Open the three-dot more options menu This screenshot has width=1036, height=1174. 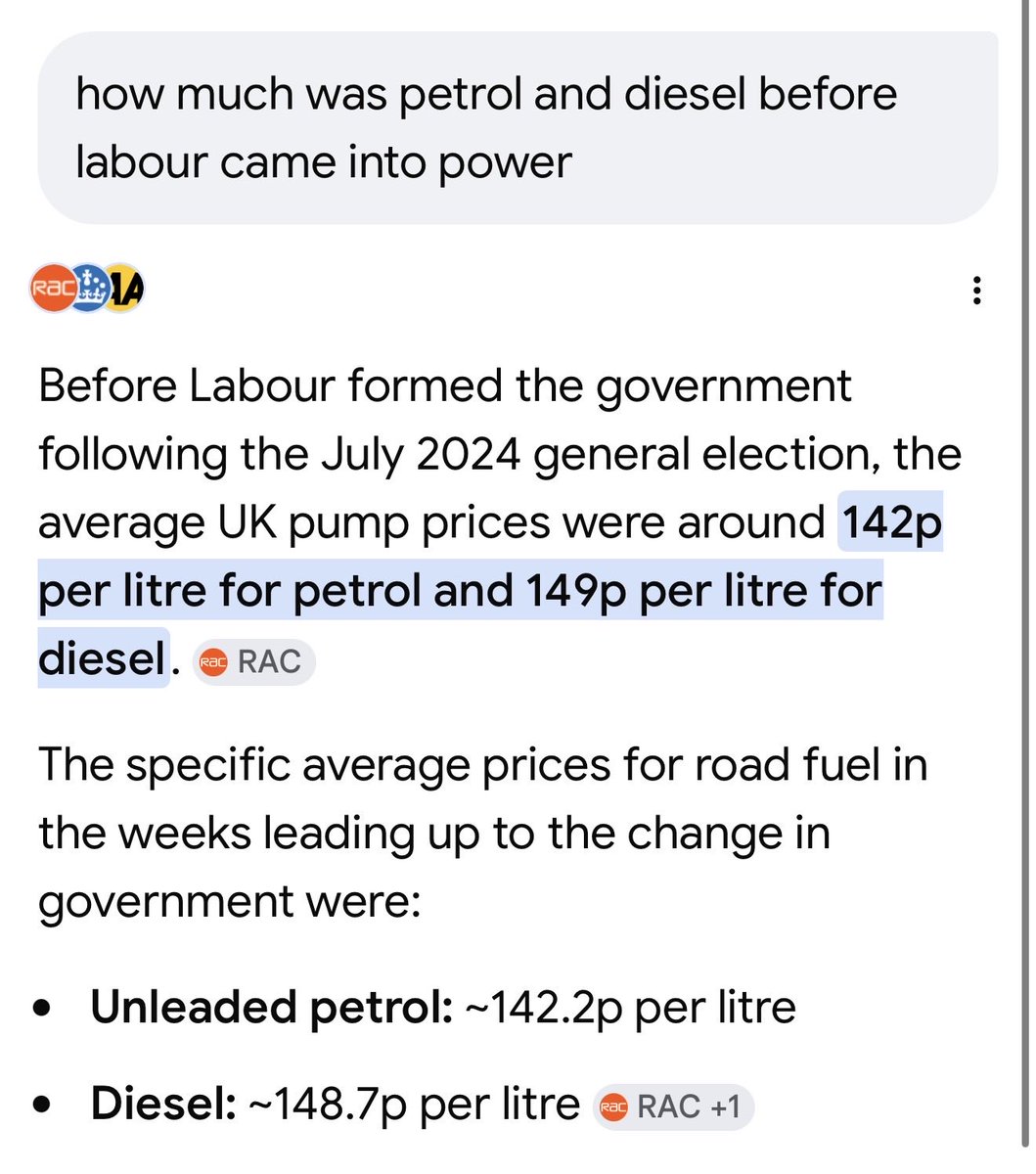[975, 291]
